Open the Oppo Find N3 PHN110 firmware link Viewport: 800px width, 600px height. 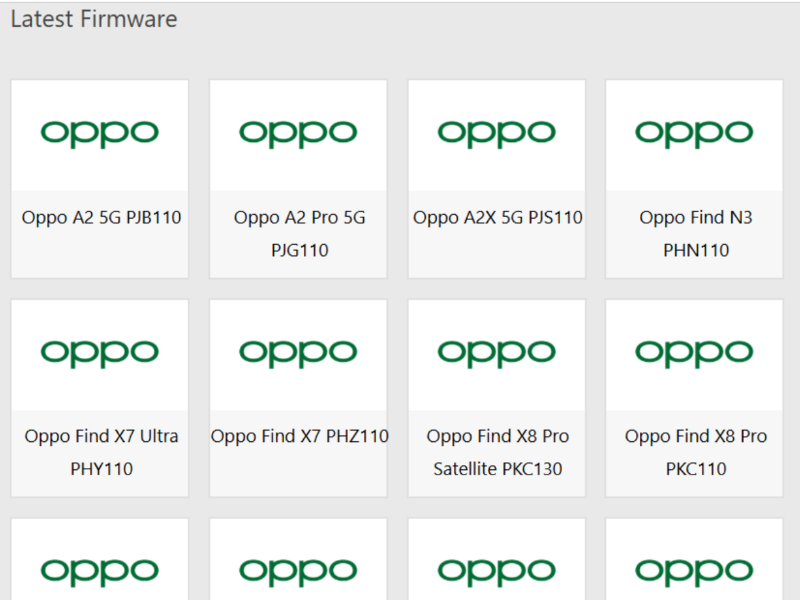(x=696, y=233)
